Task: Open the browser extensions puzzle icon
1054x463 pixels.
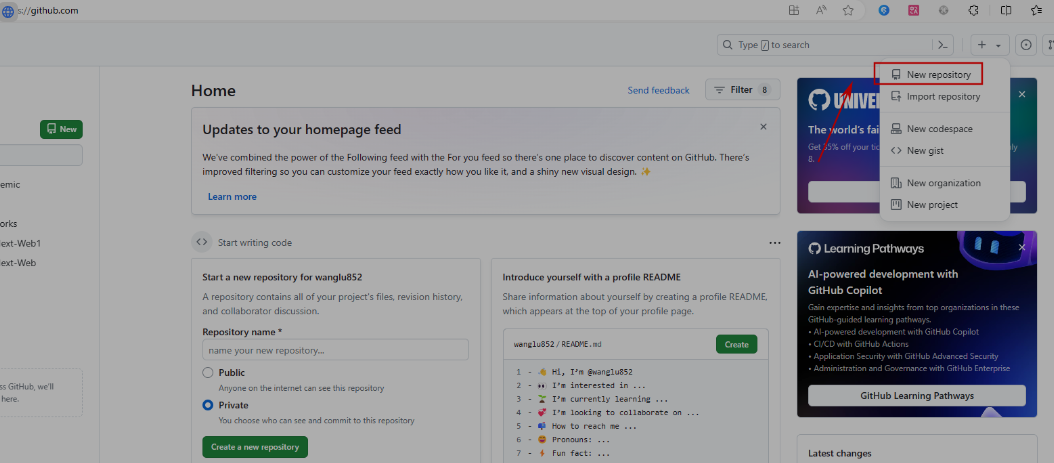Action: point(975,10)
